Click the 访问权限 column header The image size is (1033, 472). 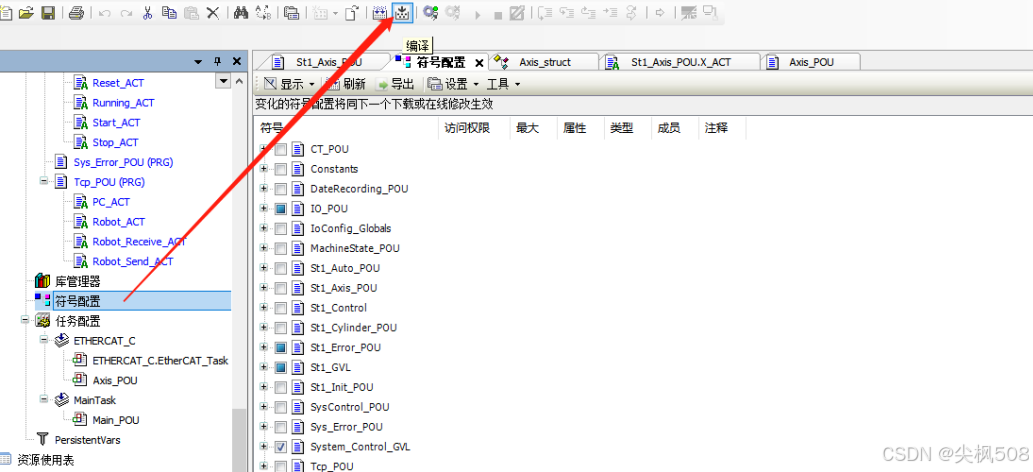tap(467, 129)
